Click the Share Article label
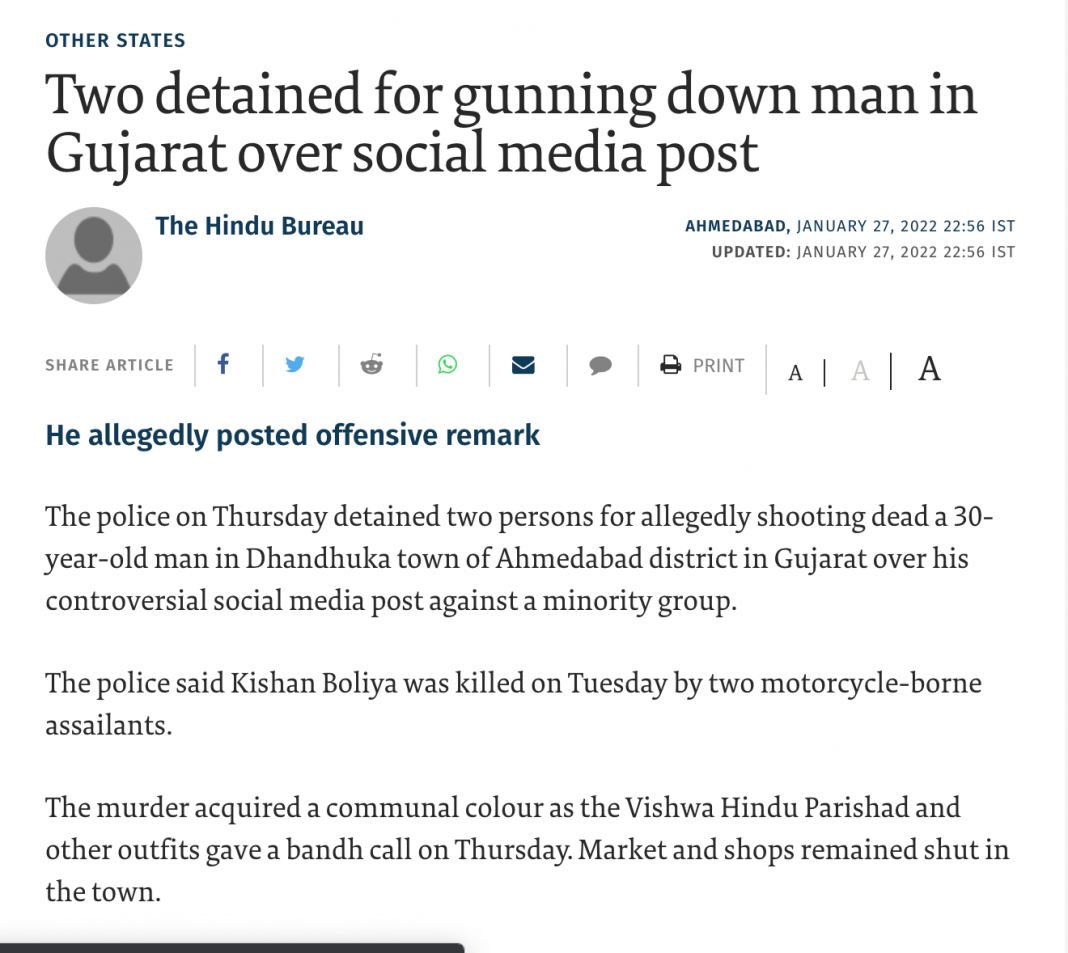 click(109, 366)
